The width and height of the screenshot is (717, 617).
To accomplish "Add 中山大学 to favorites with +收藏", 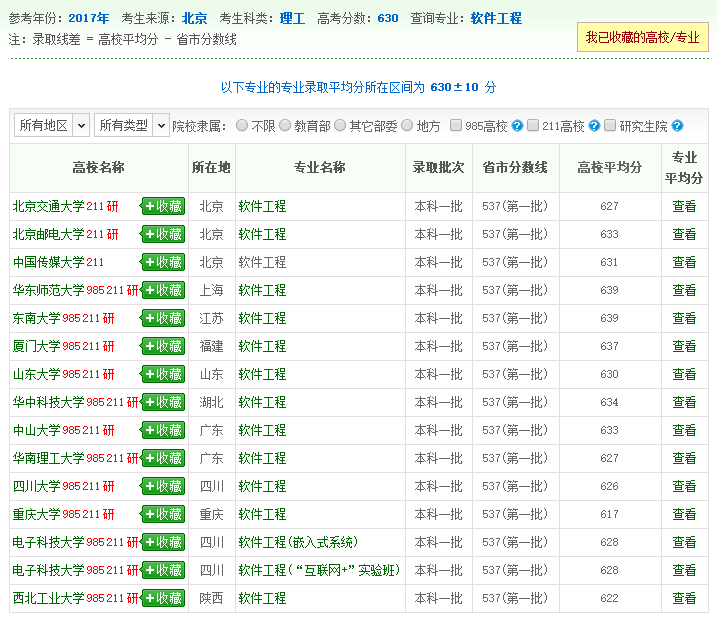I will coord(163,430).
